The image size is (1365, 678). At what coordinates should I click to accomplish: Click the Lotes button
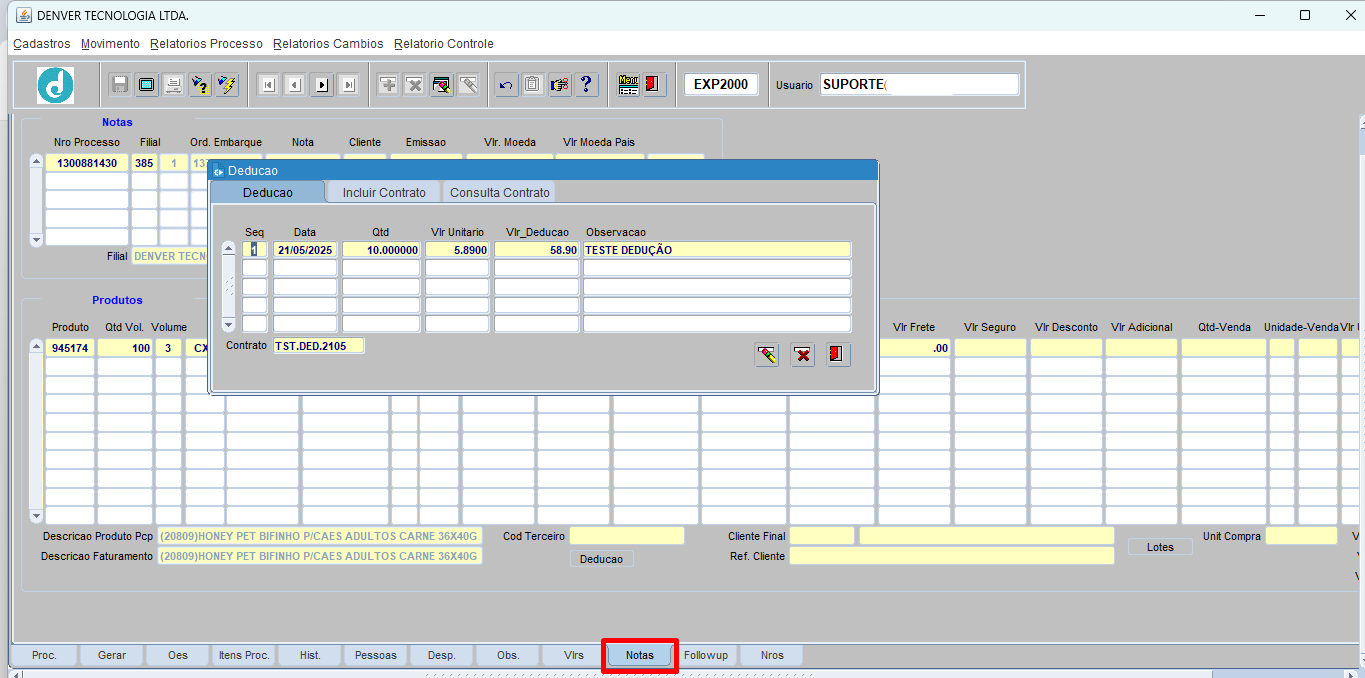(x=1160, y=547)
